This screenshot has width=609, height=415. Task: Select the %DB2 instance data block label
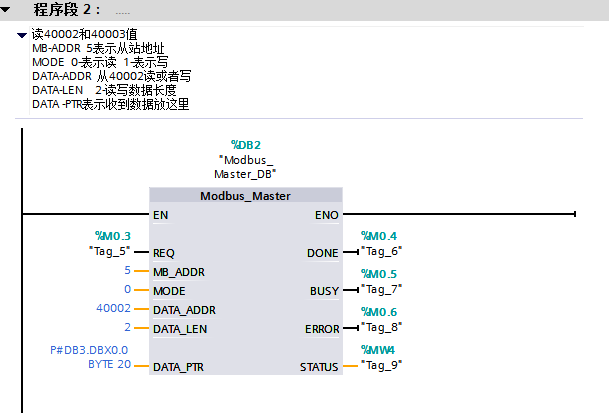coord(245,145)
